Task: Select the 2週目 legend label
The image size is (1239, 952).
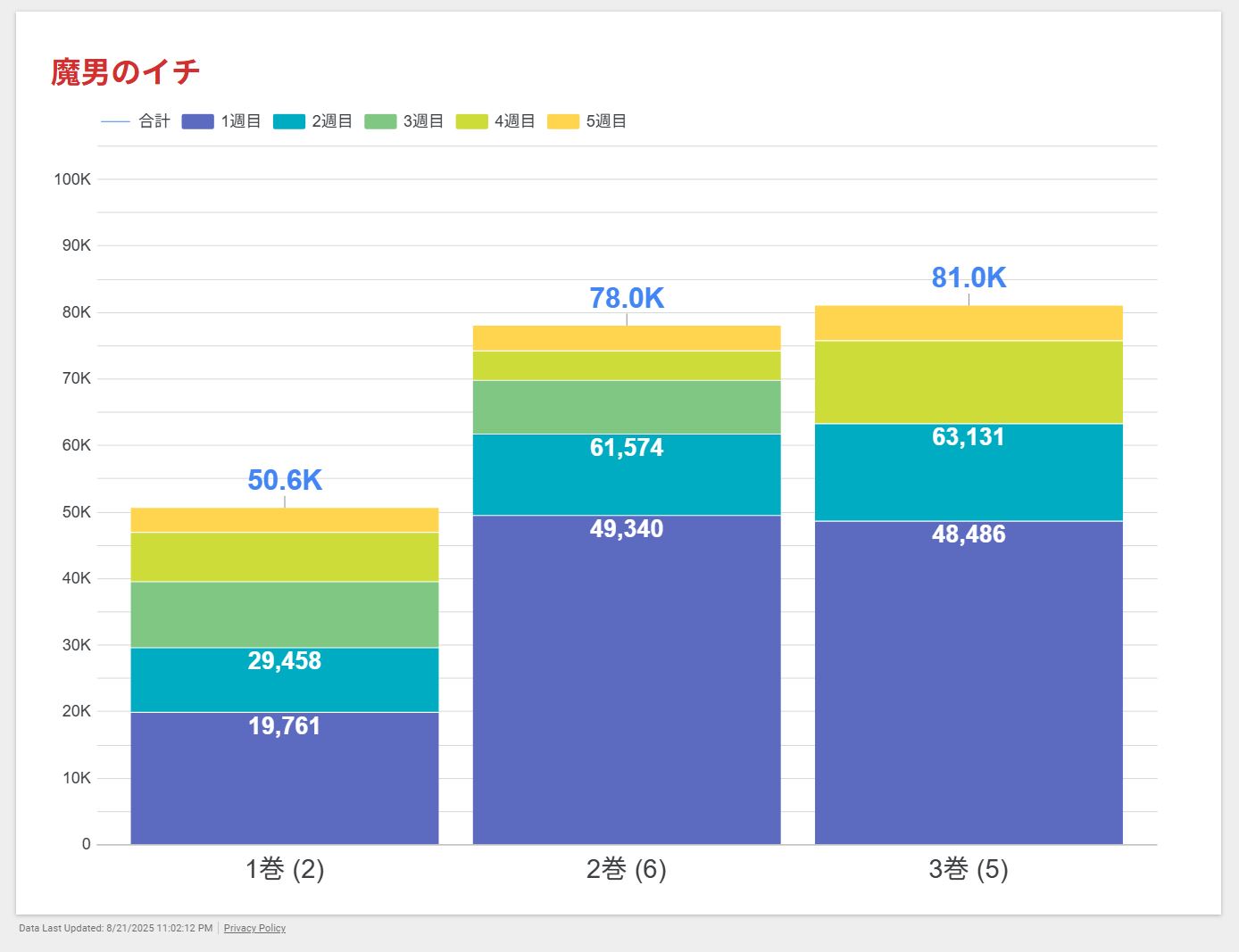Action: pyautogui.click(x=332, y=121)
